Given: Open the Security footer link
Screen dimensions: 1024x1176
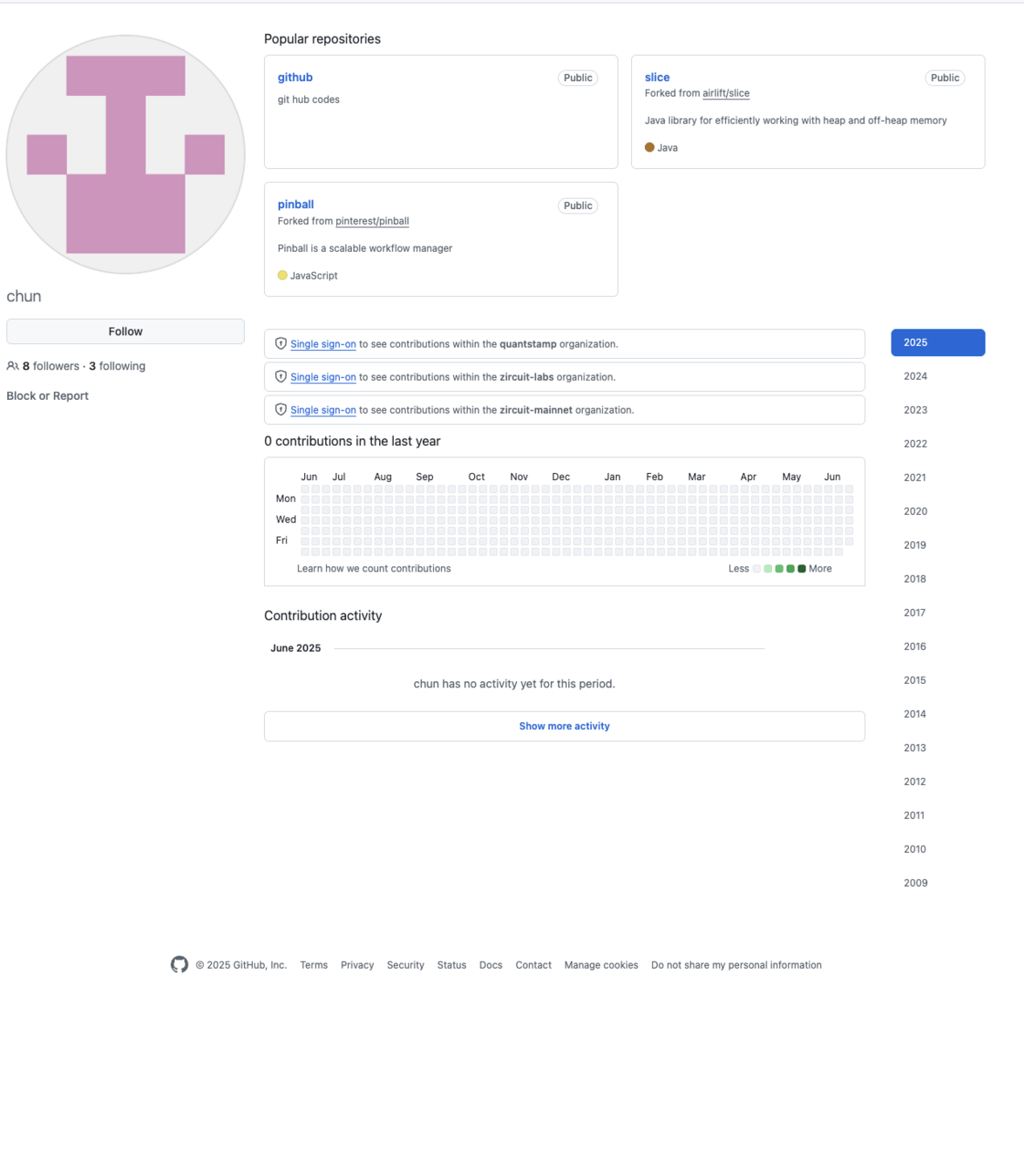Looking at the screenshot, I should (405, 965).
